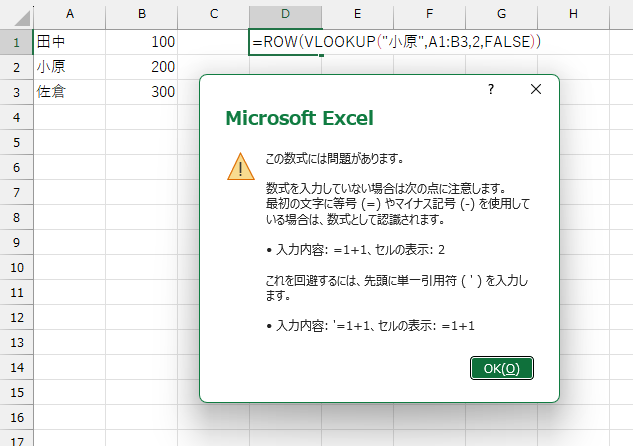Click cell A3 containing 佐倉

(70, 92)
